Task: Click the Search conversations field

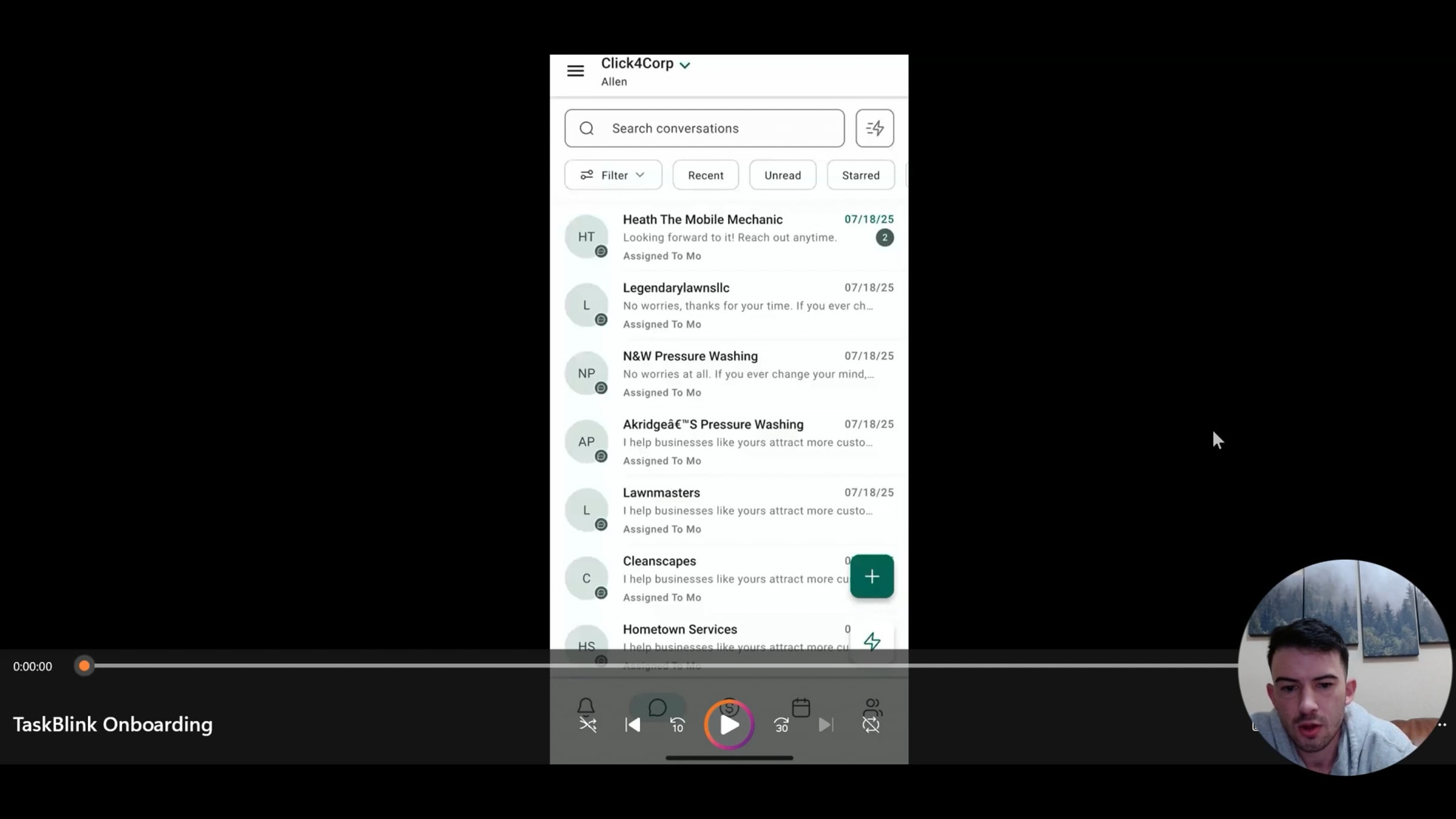Action: 704,128
